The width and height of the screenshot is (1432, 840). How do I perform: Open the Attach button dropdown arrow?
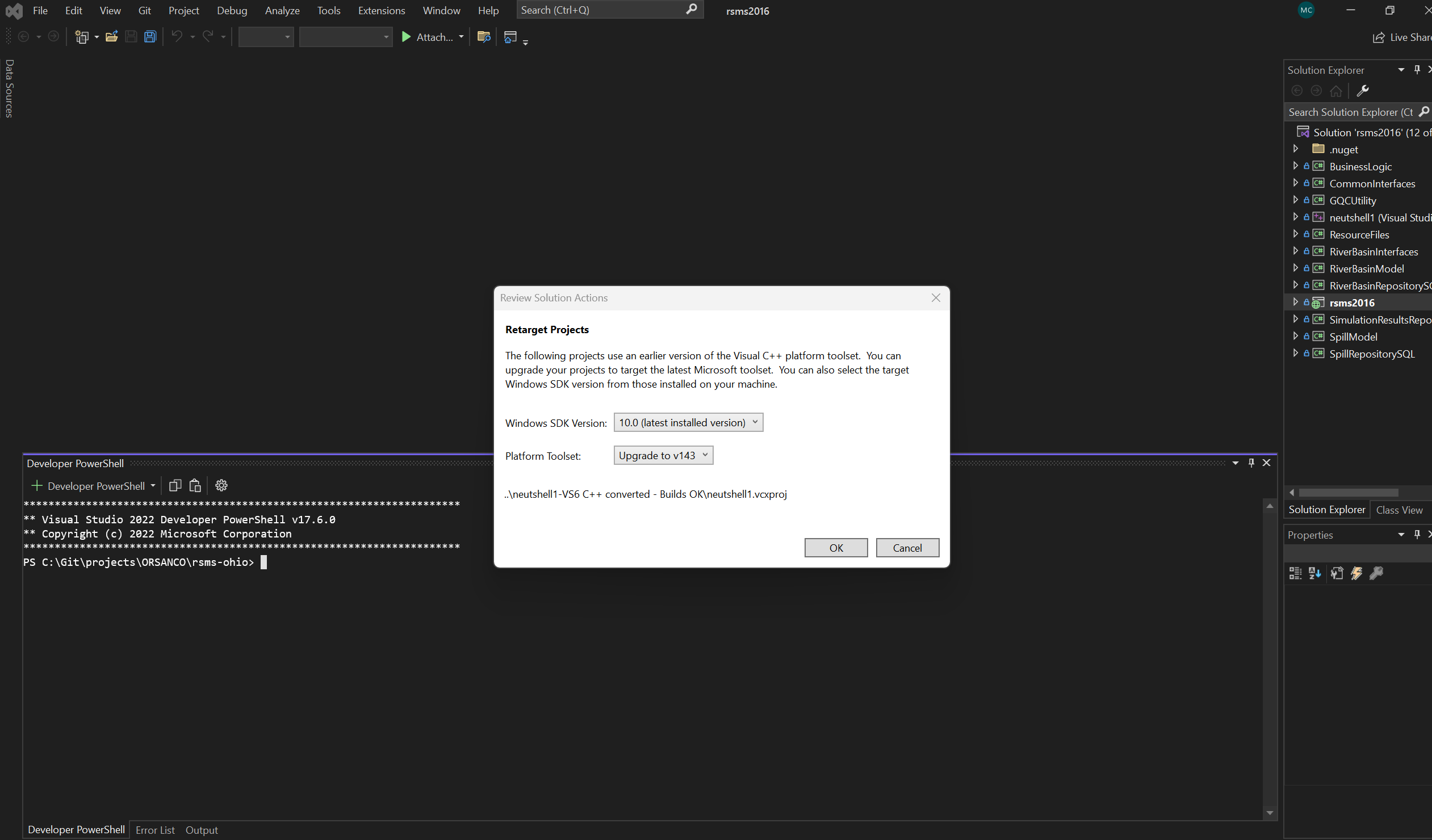click(x=461, y=37)
